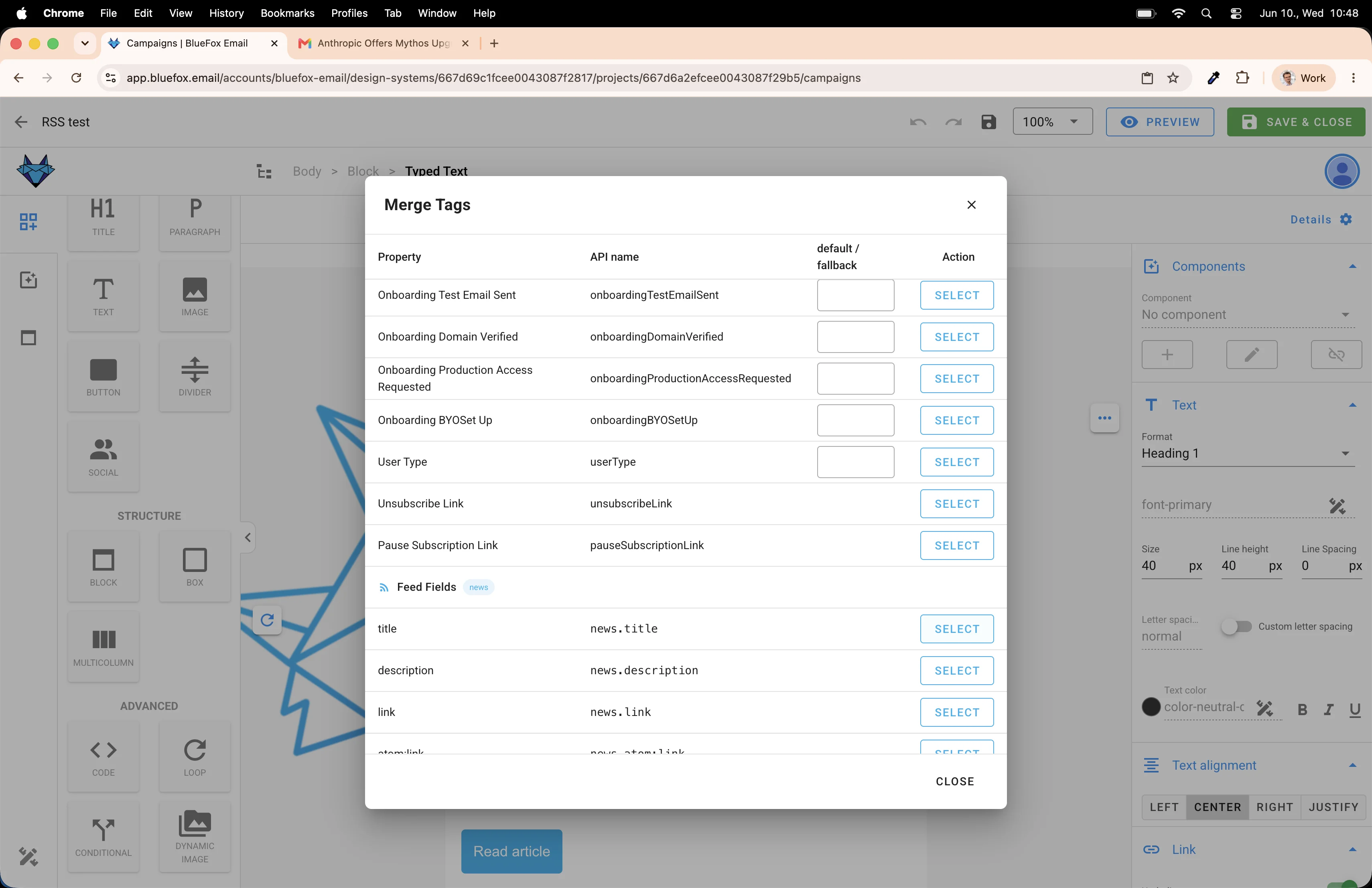
Task: Open the 100% zoom dropdown
Action: point(1052,122)
